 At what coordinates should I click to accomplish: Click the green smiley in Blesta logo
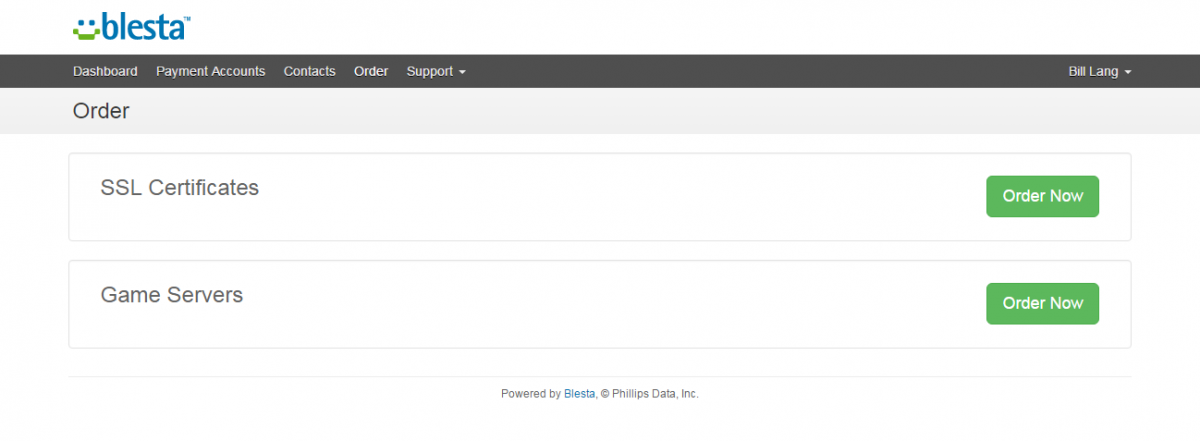[87, 28]
